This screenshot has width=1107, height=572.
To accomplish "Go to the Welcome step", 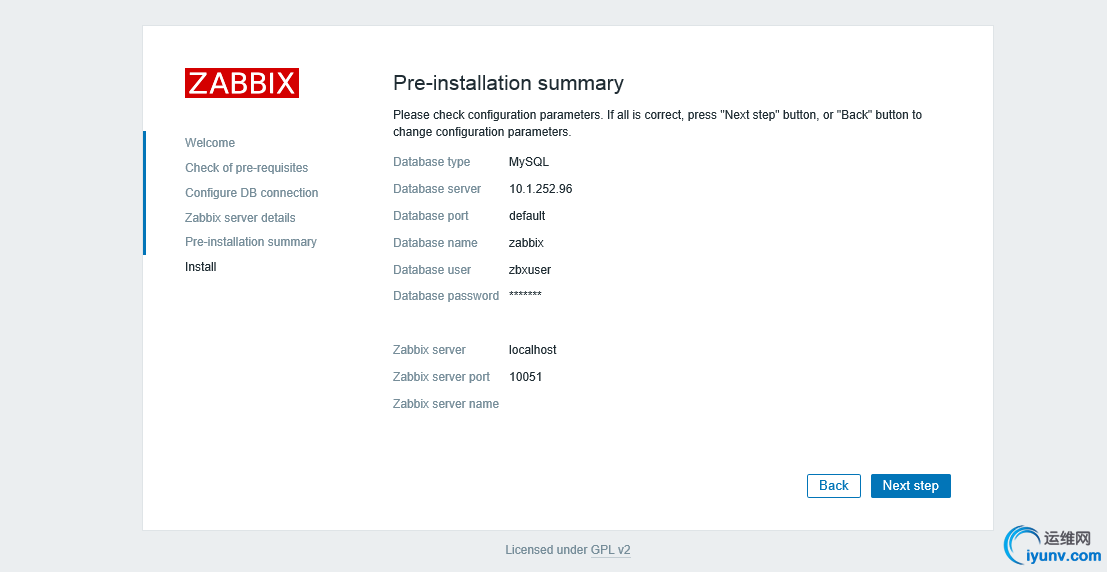I will (x=210, y=143).
